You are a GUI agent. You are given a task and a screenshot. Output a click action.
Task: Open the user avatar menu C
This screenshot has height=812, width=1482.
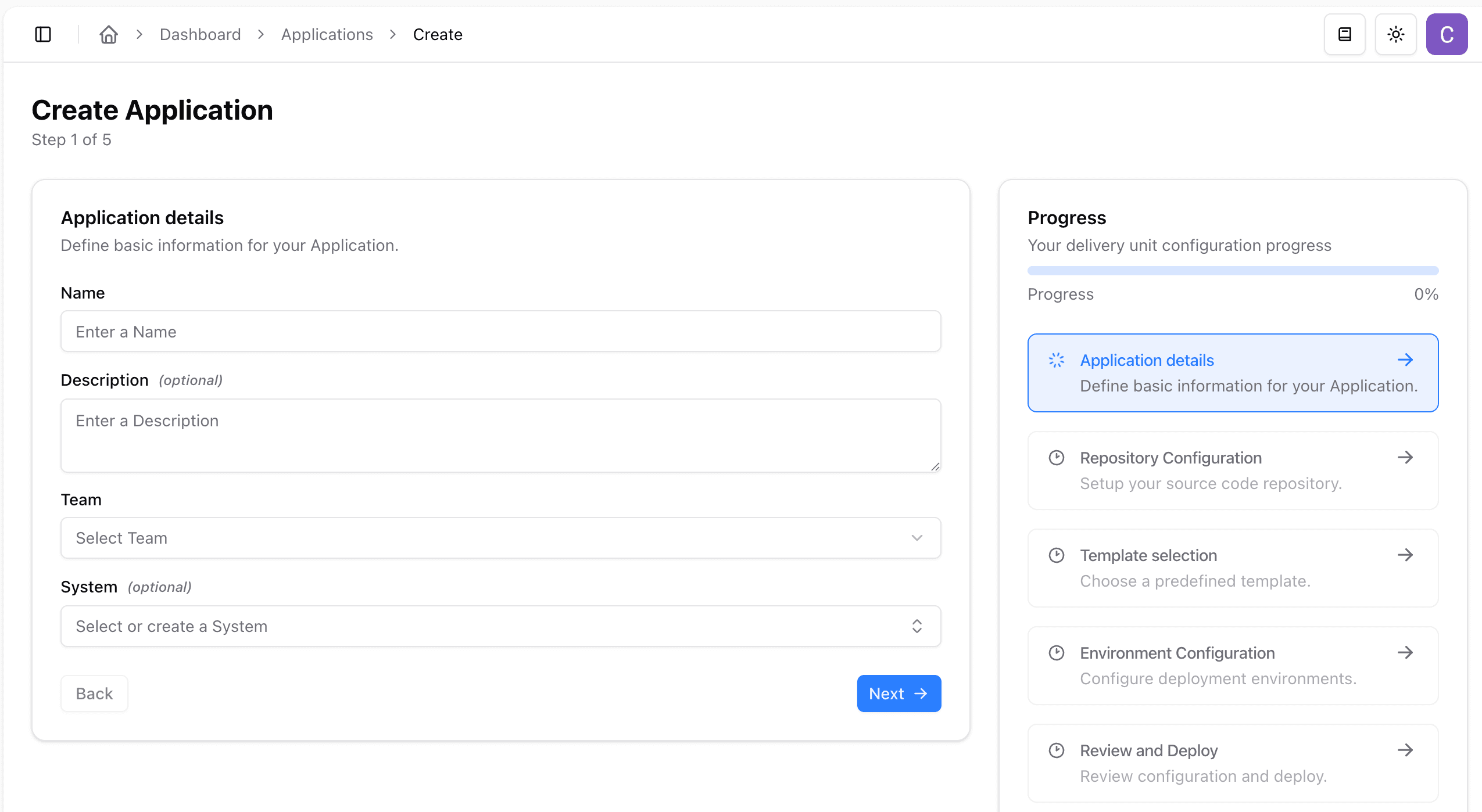pos(1447,34)
